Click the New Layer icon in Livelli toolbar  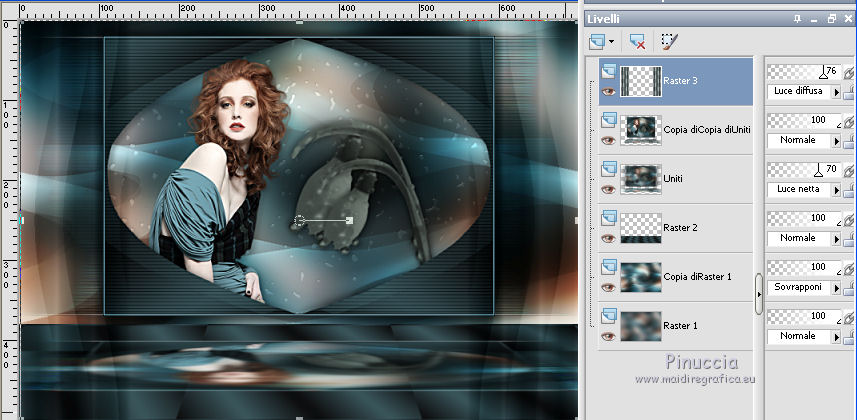tap(597, 42)
